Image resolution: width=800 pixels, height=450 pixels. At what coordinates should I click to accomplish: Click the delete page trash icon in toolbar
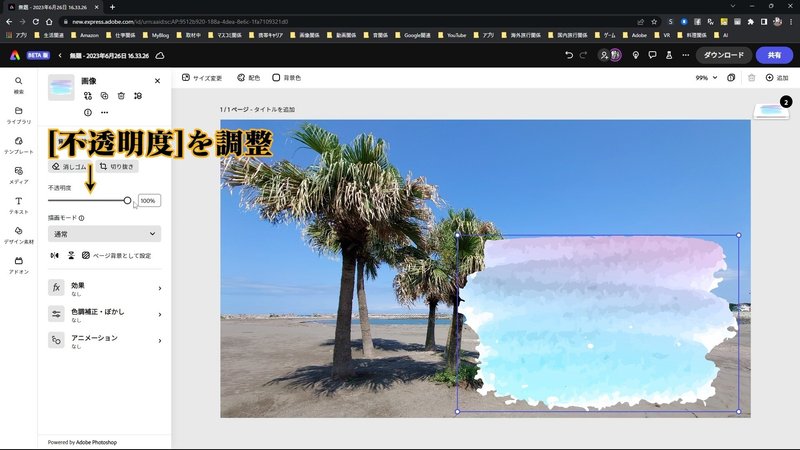751,78
